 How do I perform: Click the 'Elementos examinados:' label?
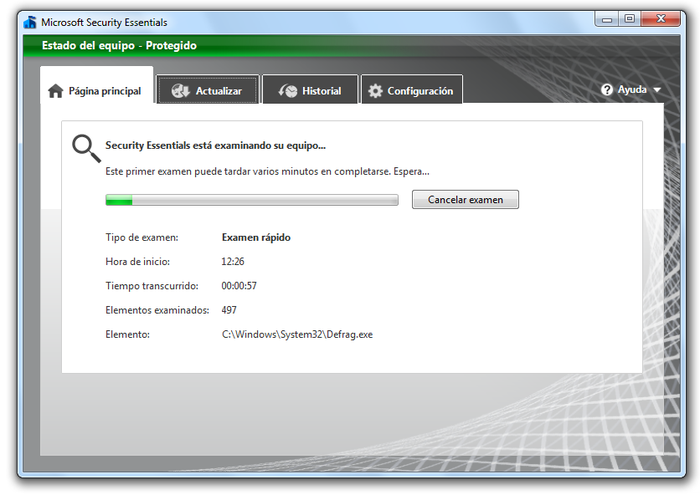point(157,310)
